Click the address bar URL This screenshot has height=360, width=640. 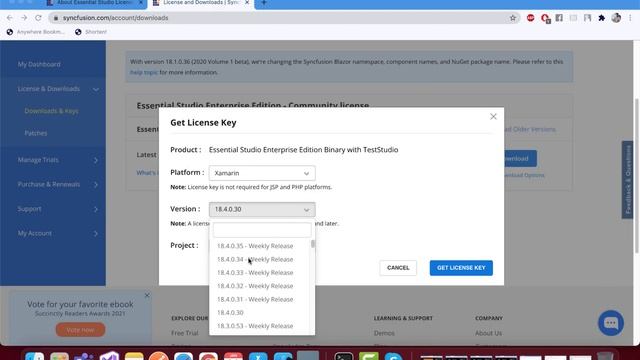[116, 18]
